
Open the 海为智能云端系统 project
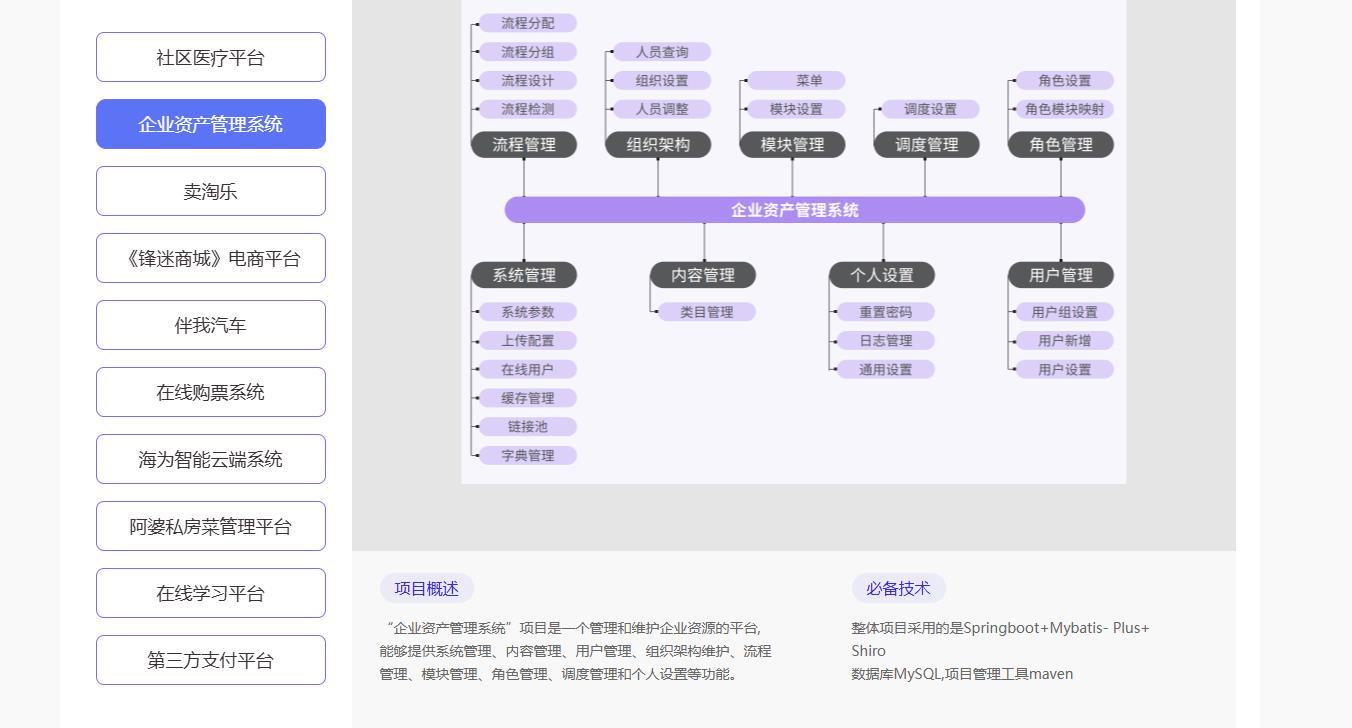[210, 459]
